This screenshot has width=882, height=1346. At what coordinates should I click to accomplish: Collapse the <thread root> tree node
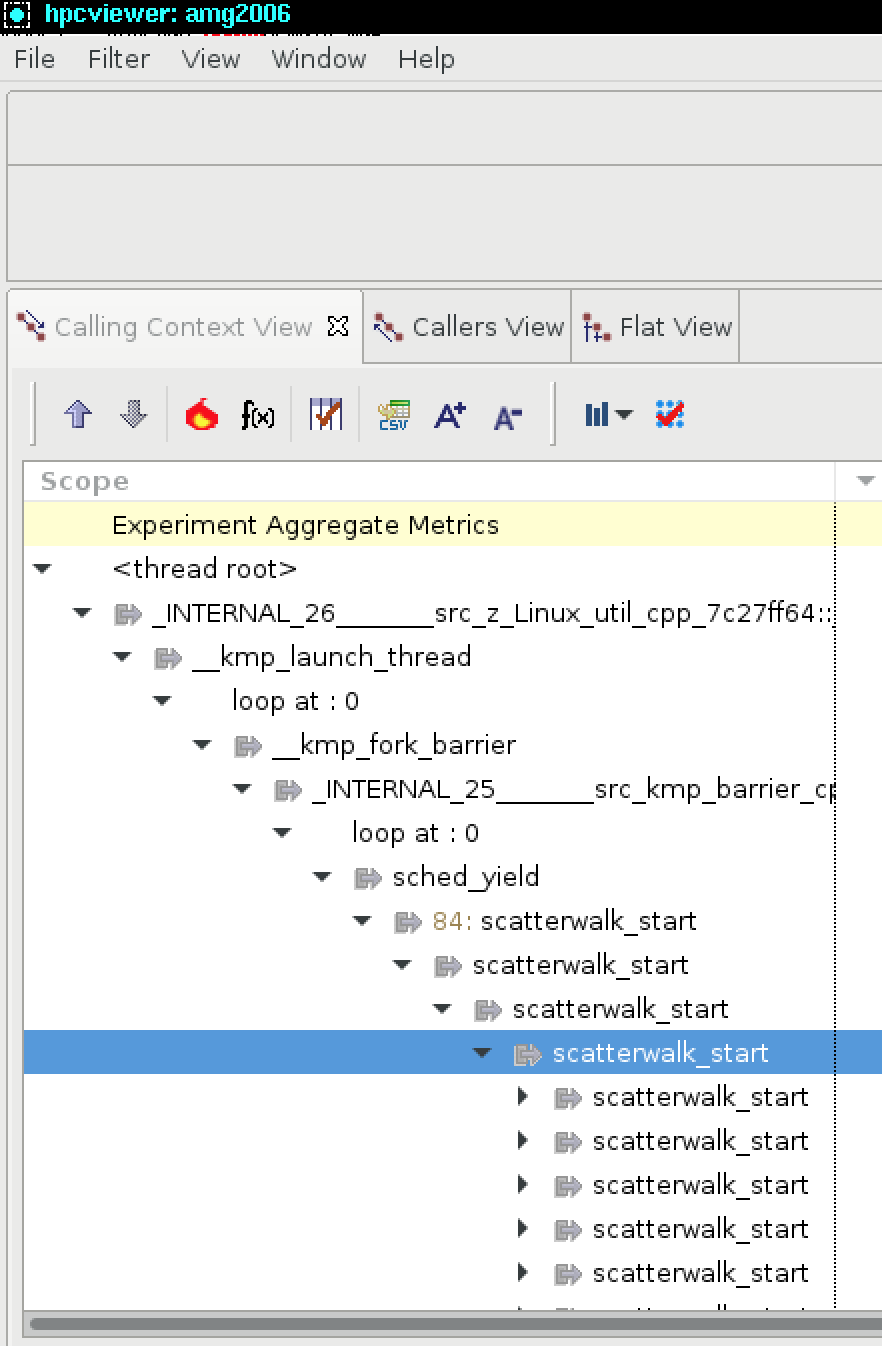(x=42, y=568)
